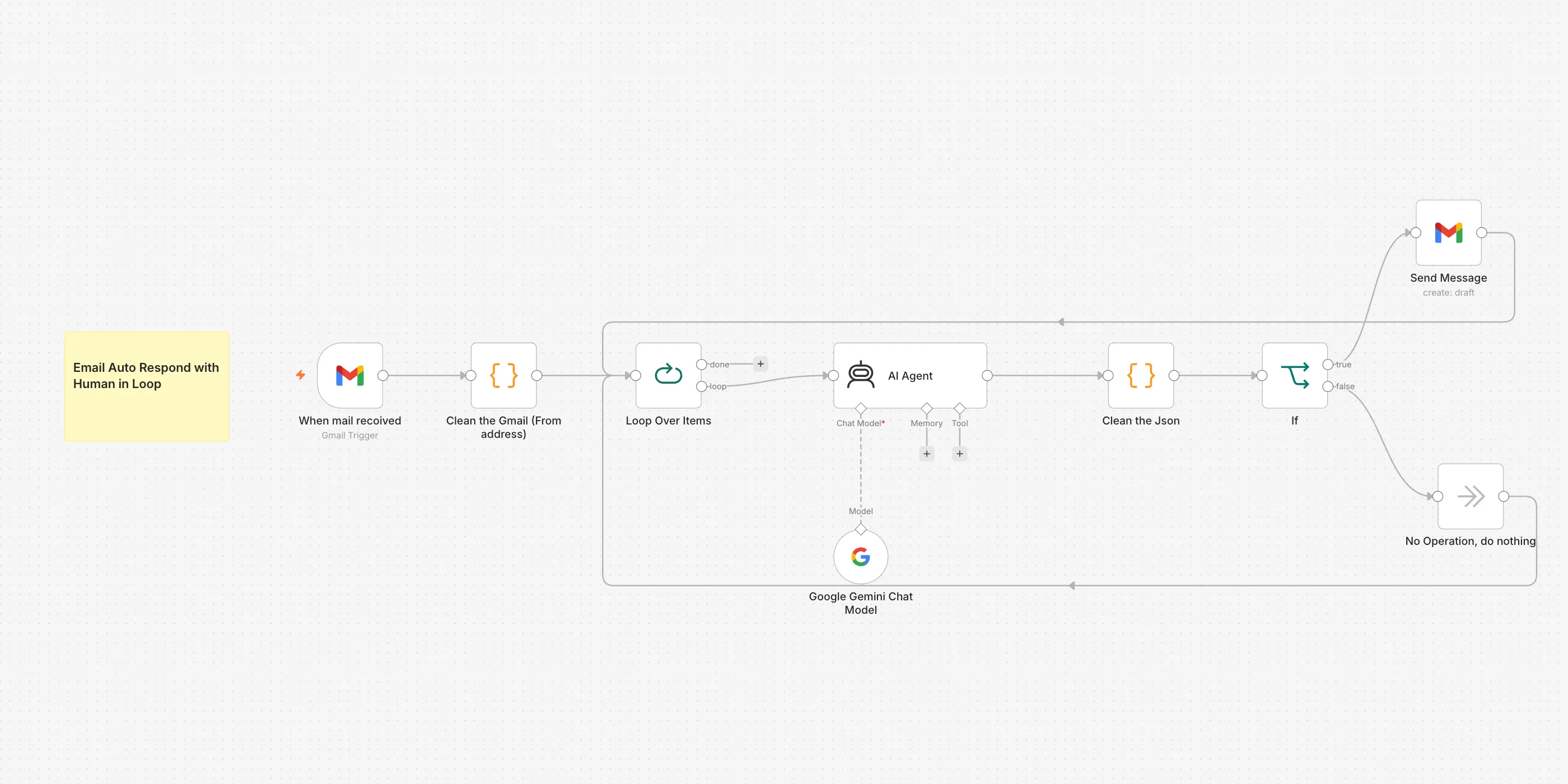The height and width of the screenshot is (784, 1568).
Task: Click the 'Clean the Json' label
Action: coord(1141,421)
